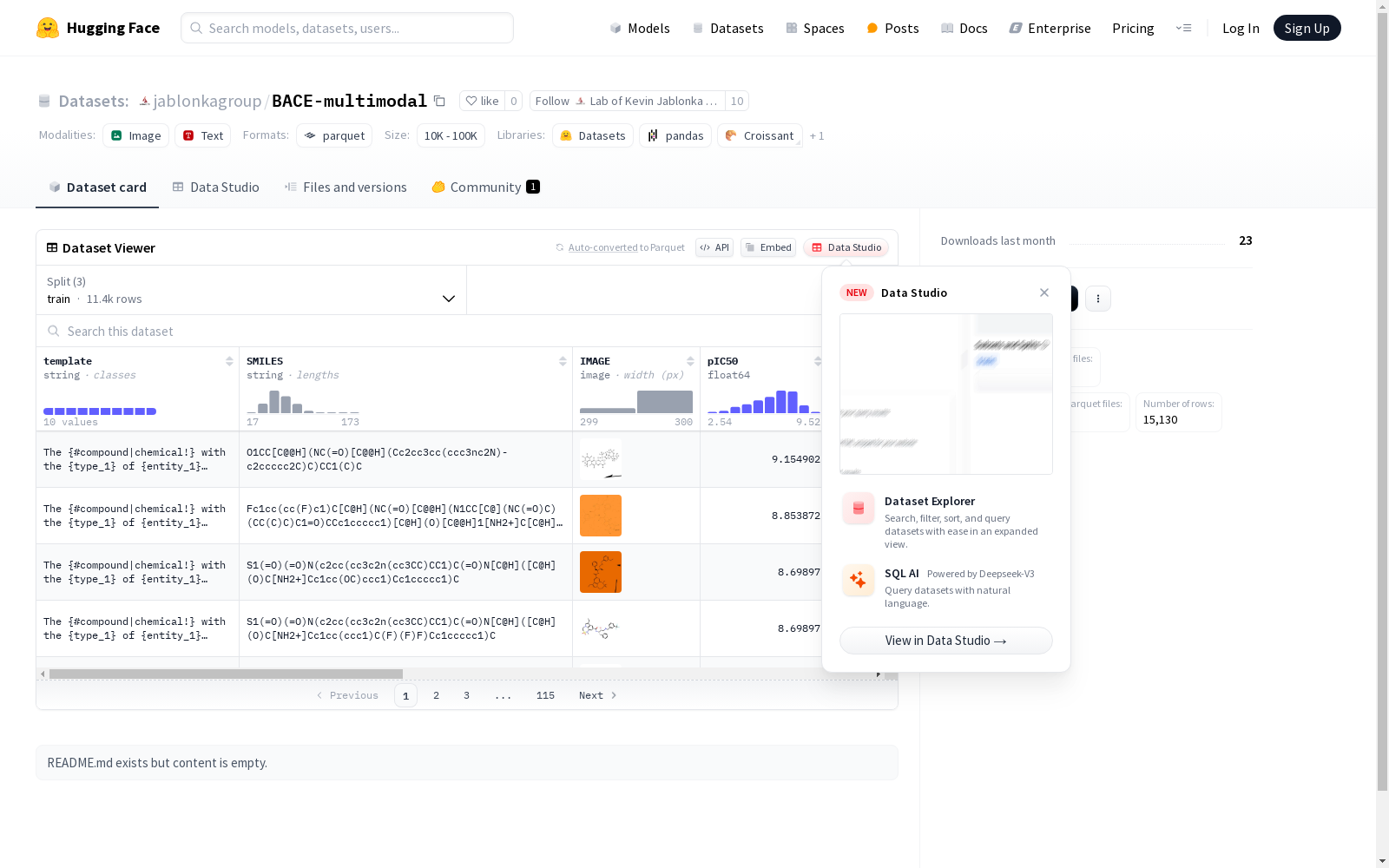
Task: Select the 10K - 100K size tag
Action: click(x=451, y=135)
